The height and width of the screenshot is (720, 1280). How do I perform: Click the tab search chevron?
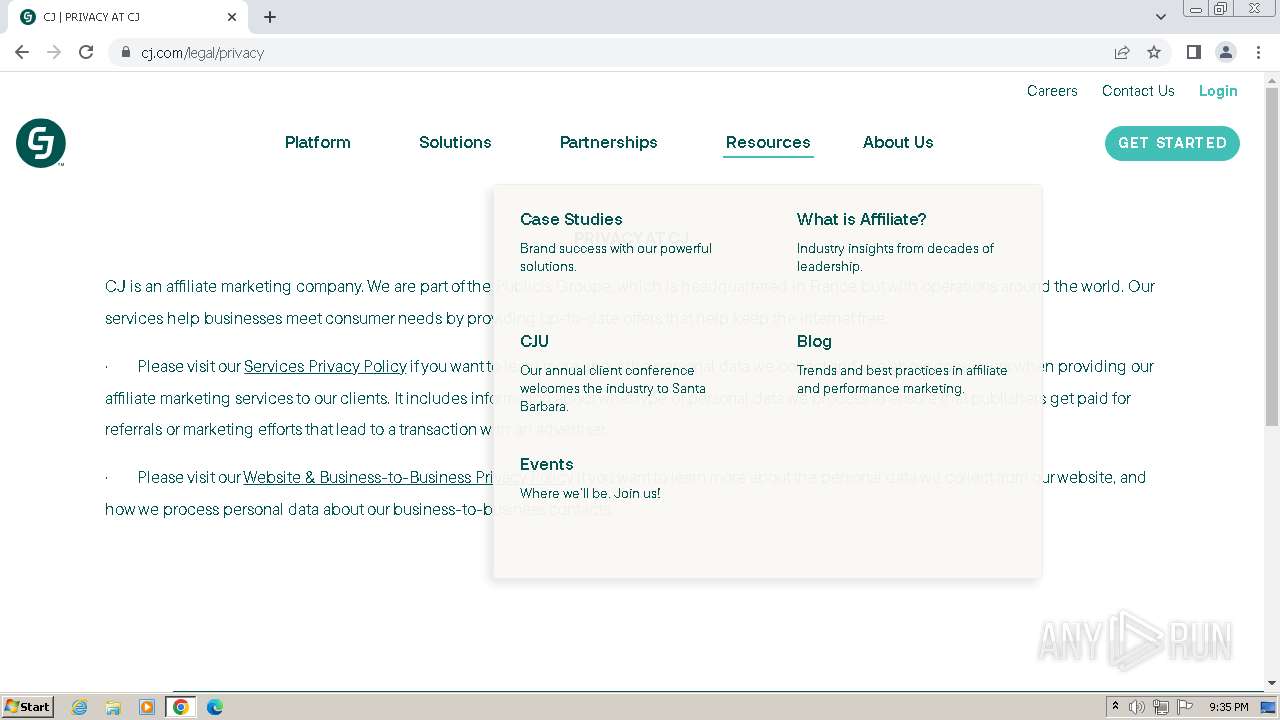(x=1161, y=17)
